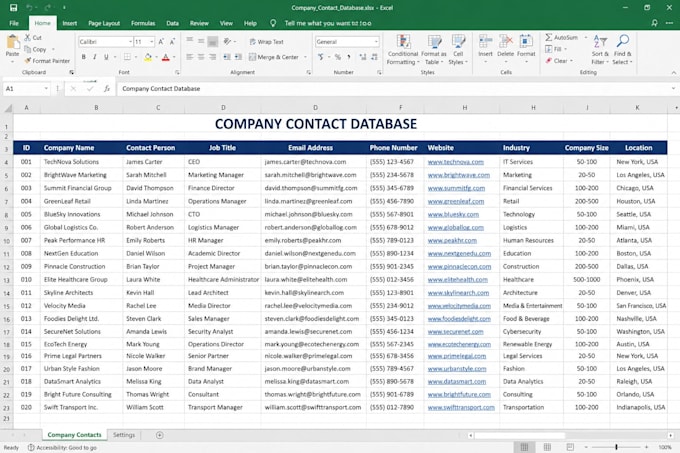Click the AutoSum sigma icon
Viewport: 680px width, 453px height.
click(549, 38)
